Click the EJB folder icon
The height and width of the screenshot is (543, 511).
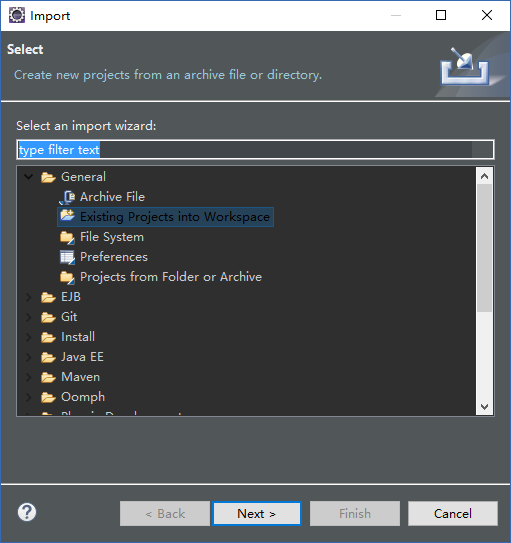tap(48, 297)
